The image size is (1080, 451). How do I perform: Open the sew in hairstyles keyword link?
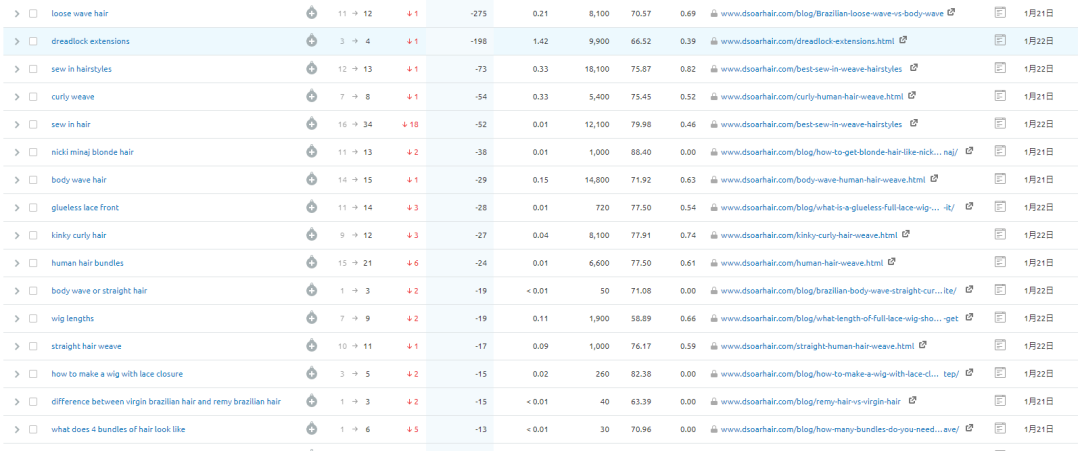(81, 69)
